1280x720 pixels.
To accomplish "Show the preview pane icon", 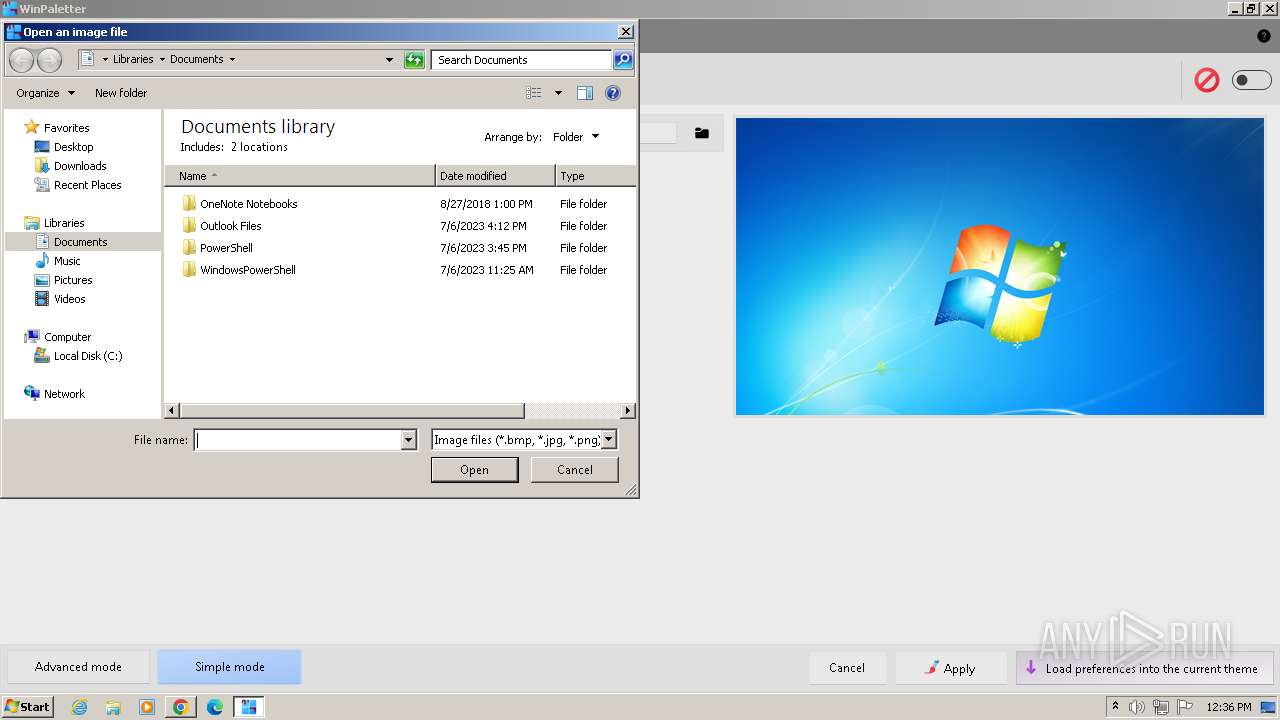I will [585, 93].
